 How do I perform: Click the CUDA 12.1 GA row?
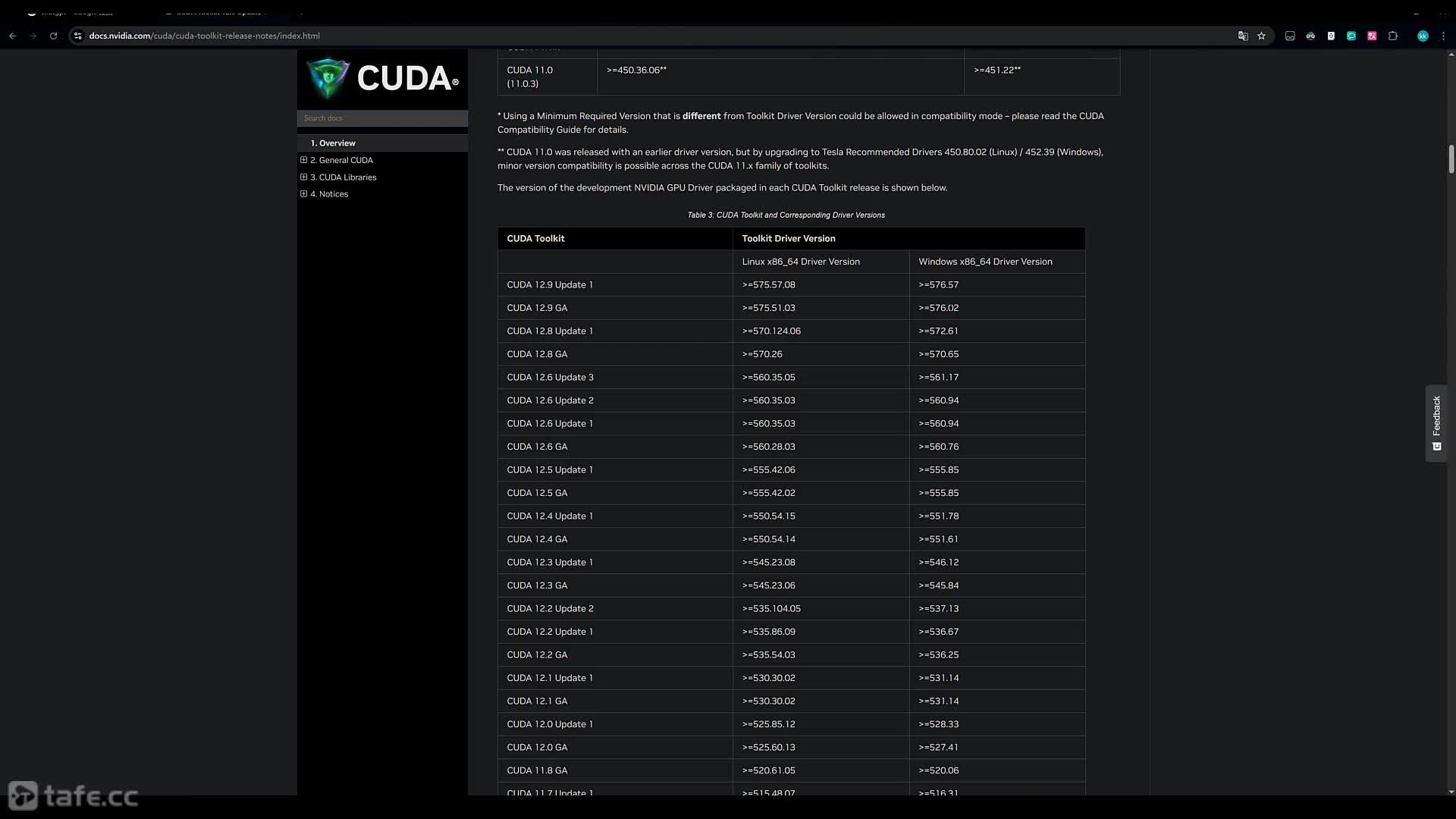791,701
